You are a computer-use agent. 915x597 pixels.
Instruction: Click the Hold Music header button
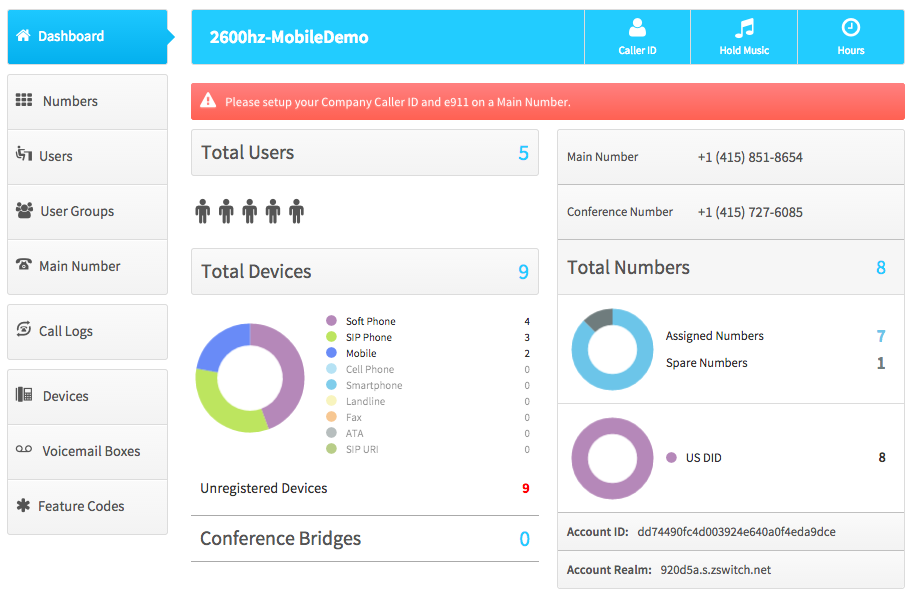click(744, 37)
